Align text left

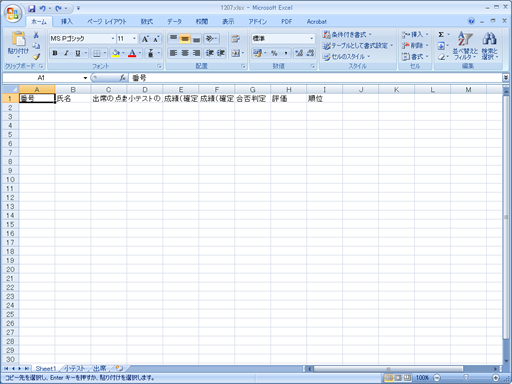(x=173, y=53)
